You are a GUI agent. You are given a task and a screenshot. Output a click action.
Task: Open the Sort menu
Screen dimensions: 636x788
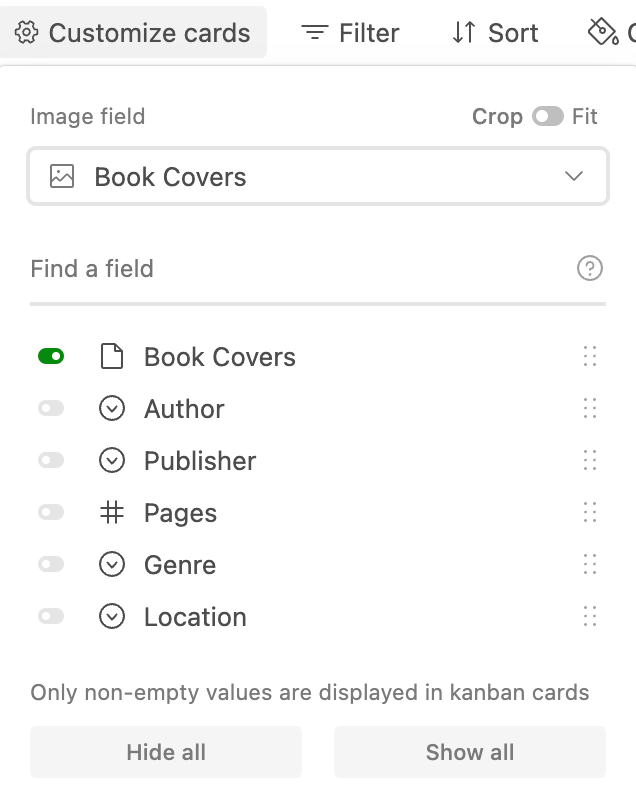[x=495, y=33]
